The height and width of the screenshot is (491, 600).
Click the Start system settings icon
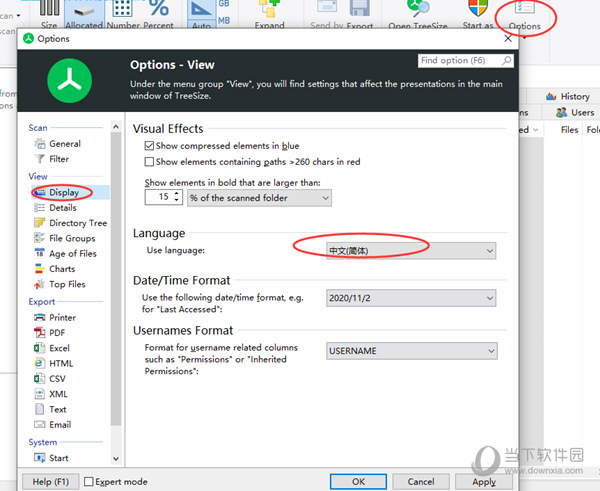(x=39, y=458)
